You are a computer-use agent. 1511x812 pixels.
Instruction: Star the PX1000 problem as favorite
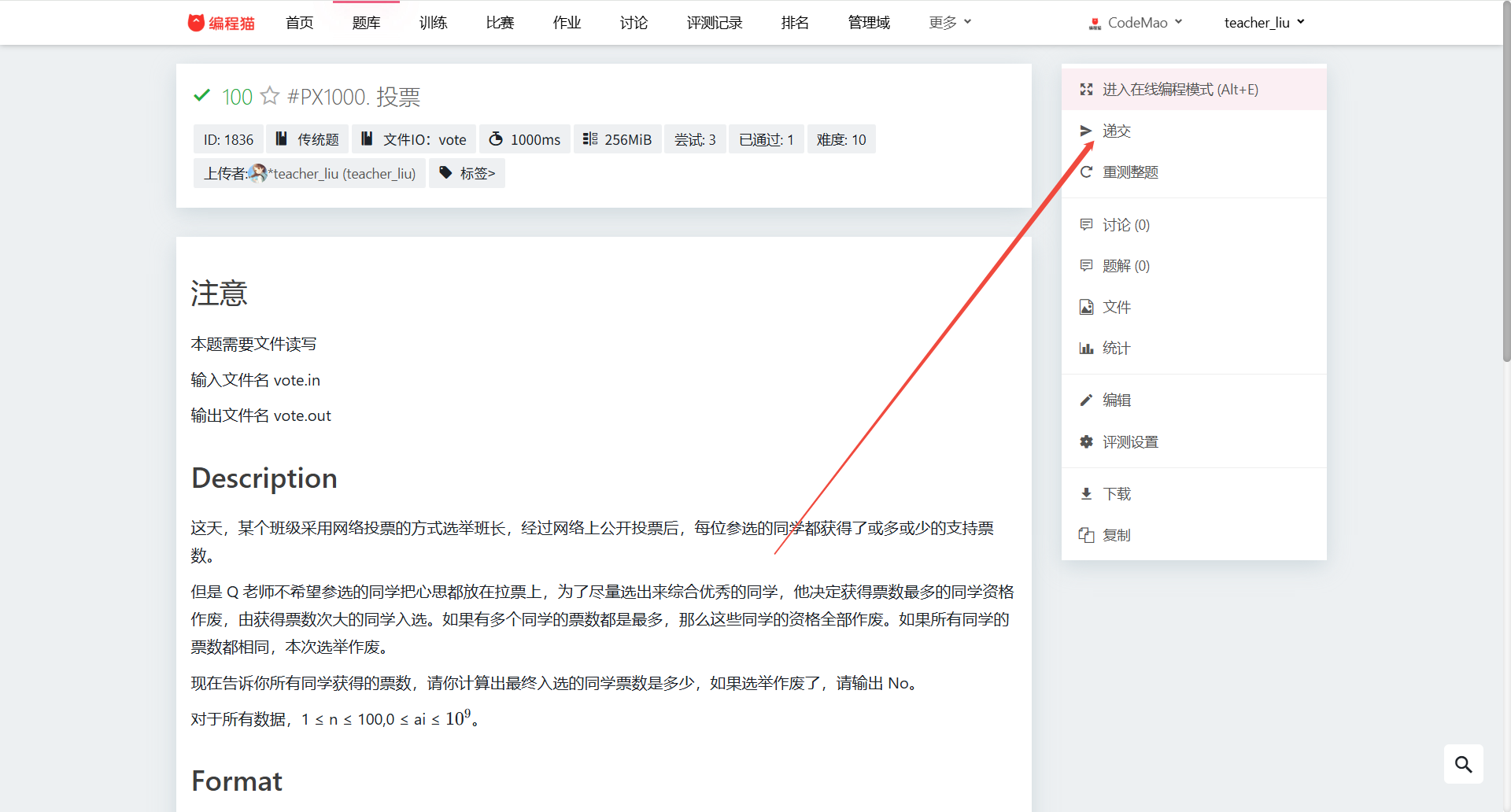(270, 96)
